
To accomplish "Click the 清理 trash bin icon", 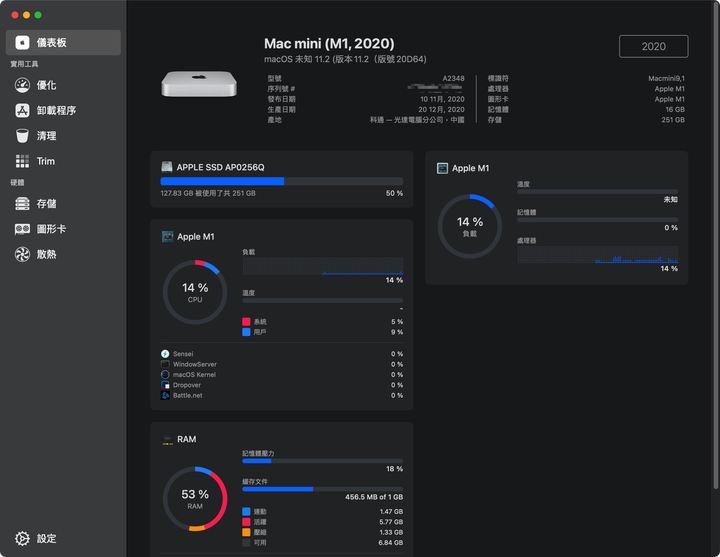I will coord(22,136).
